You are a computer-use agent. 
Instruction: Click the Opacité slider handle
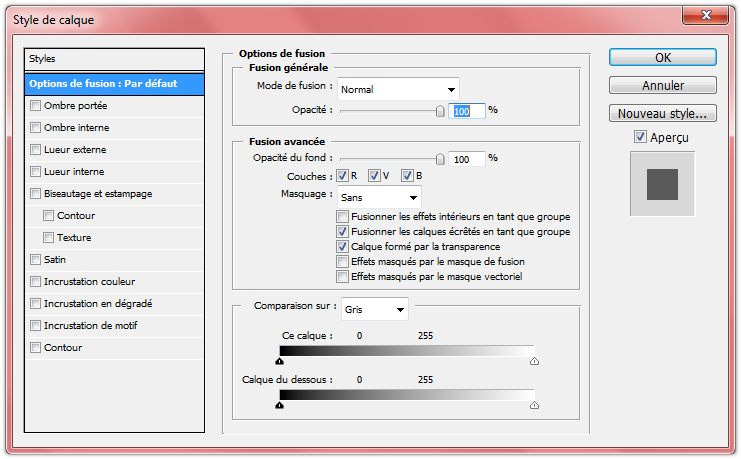440,111
